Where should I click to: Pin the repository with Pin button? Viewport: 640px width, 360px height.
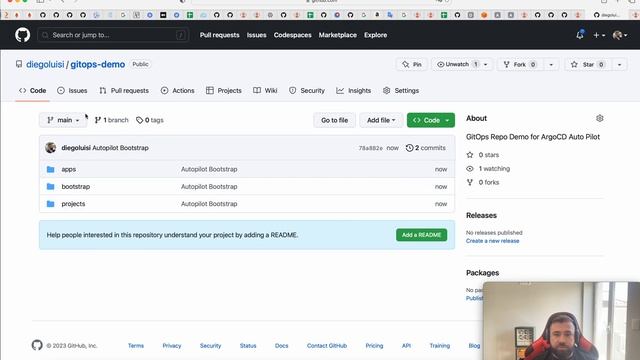pyautogui.click(x=411, y=64)
